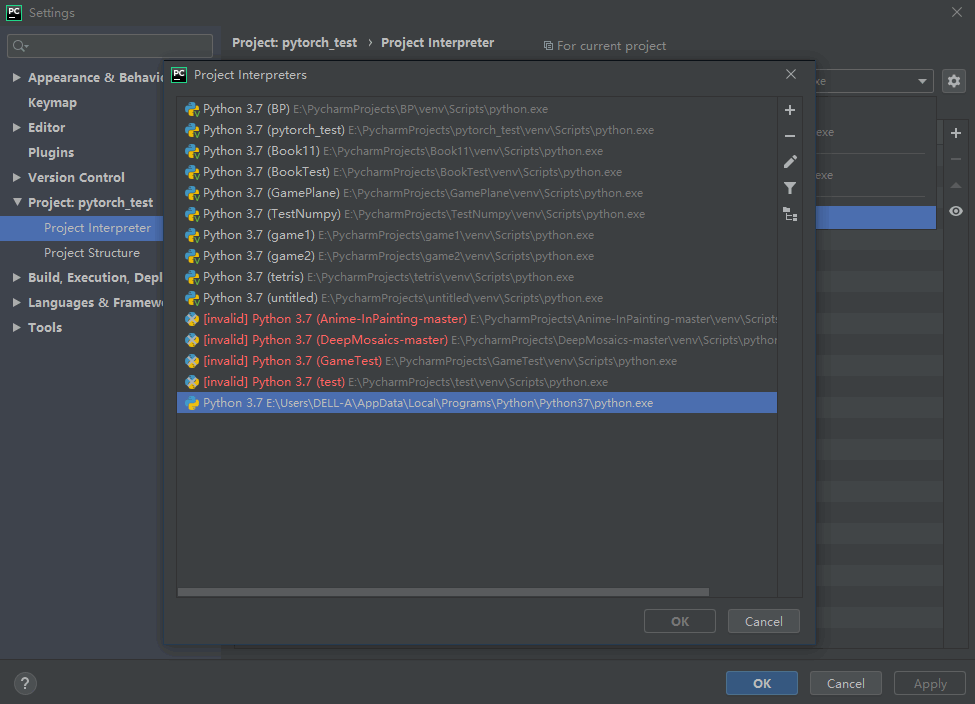Click the horizontal scrollbar of the interpreter list

click(443, 592)
